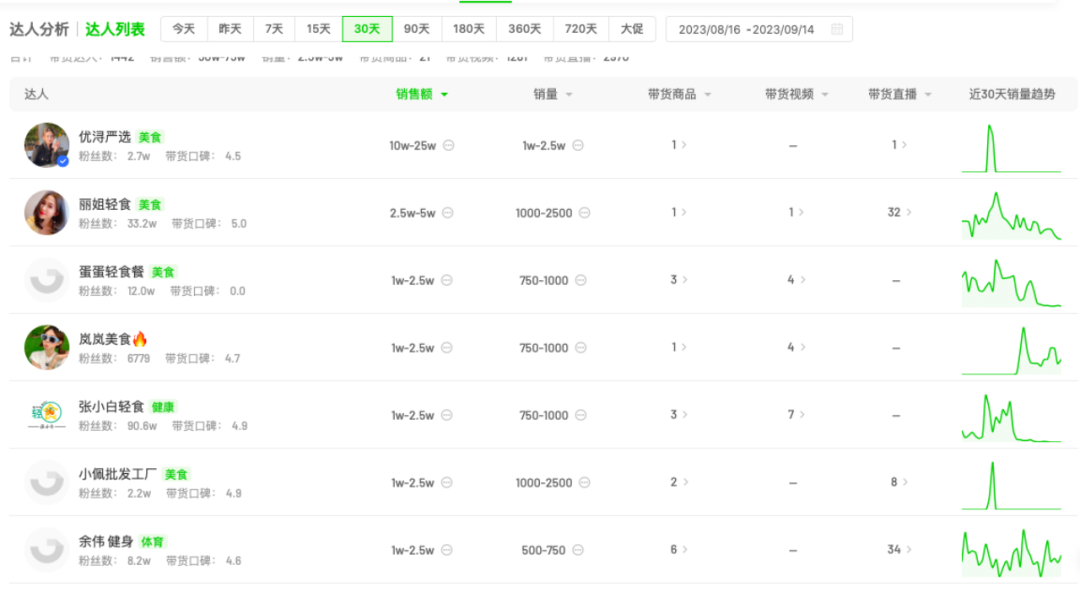Click 岚岚美食 profile avatar
The image size is (1080, 592).
tap(46, 347)
